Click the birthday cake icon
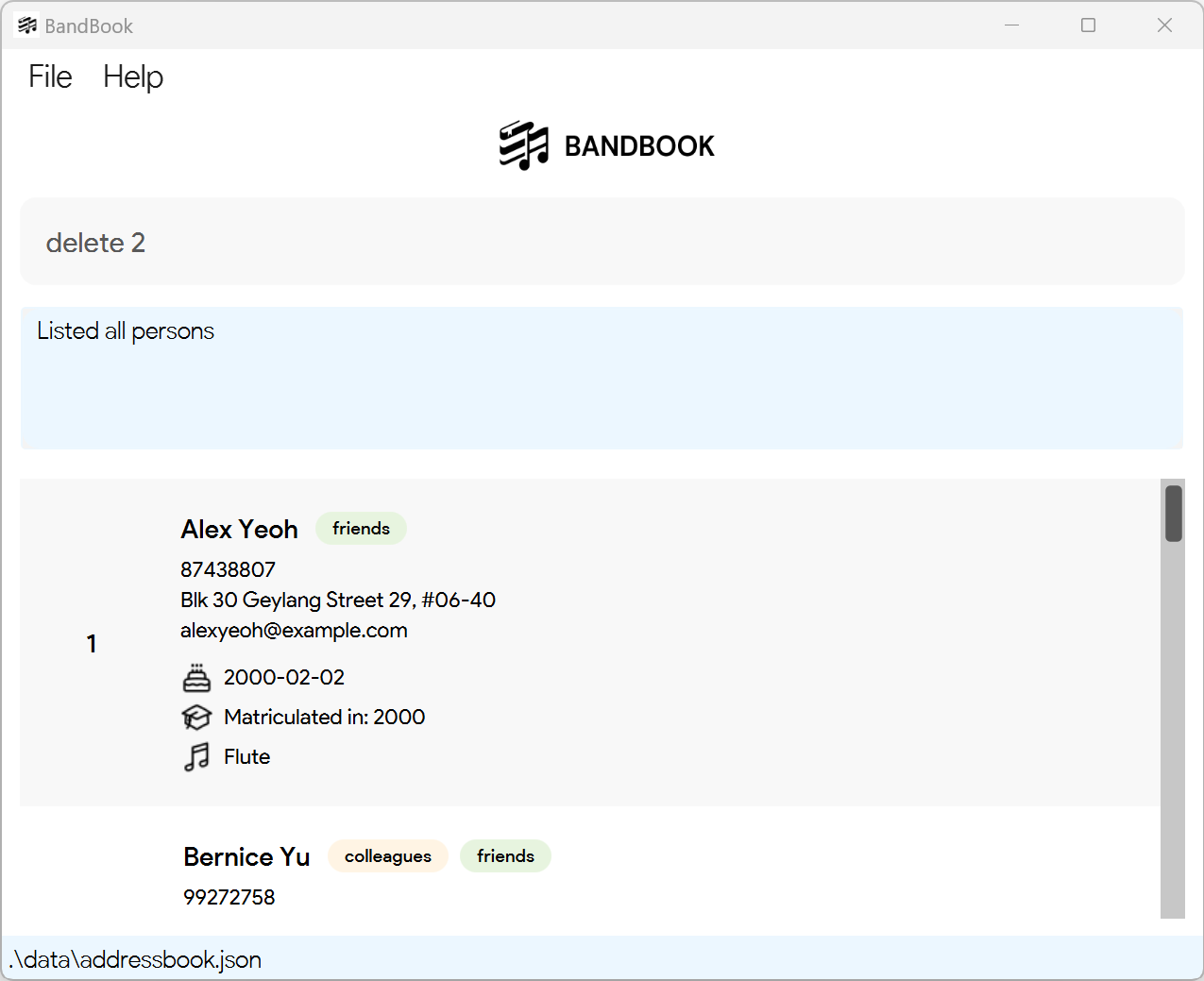This screenshot has height=981, width=1204. pyautogui.click(x=196, y=678)
